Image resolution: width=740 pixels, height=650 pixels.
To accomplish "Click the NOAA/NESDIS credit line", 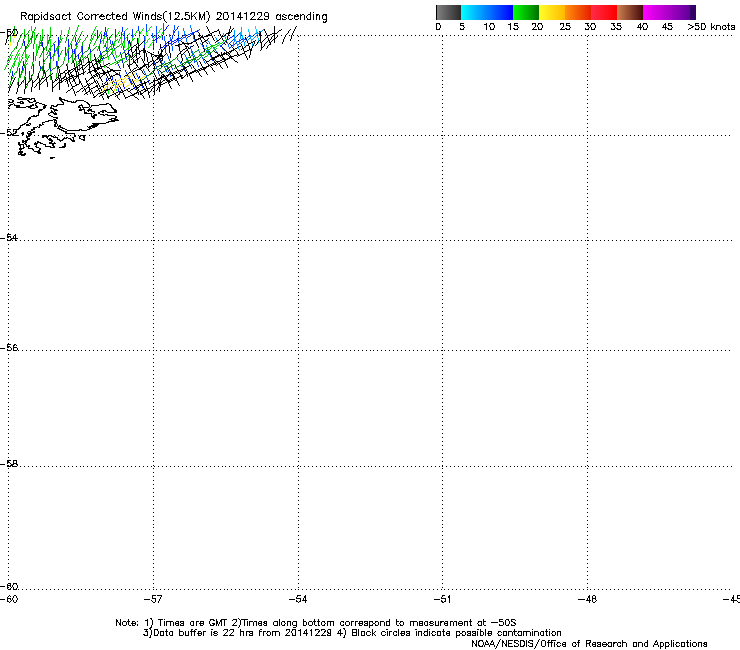I will (x=589, y=644).
